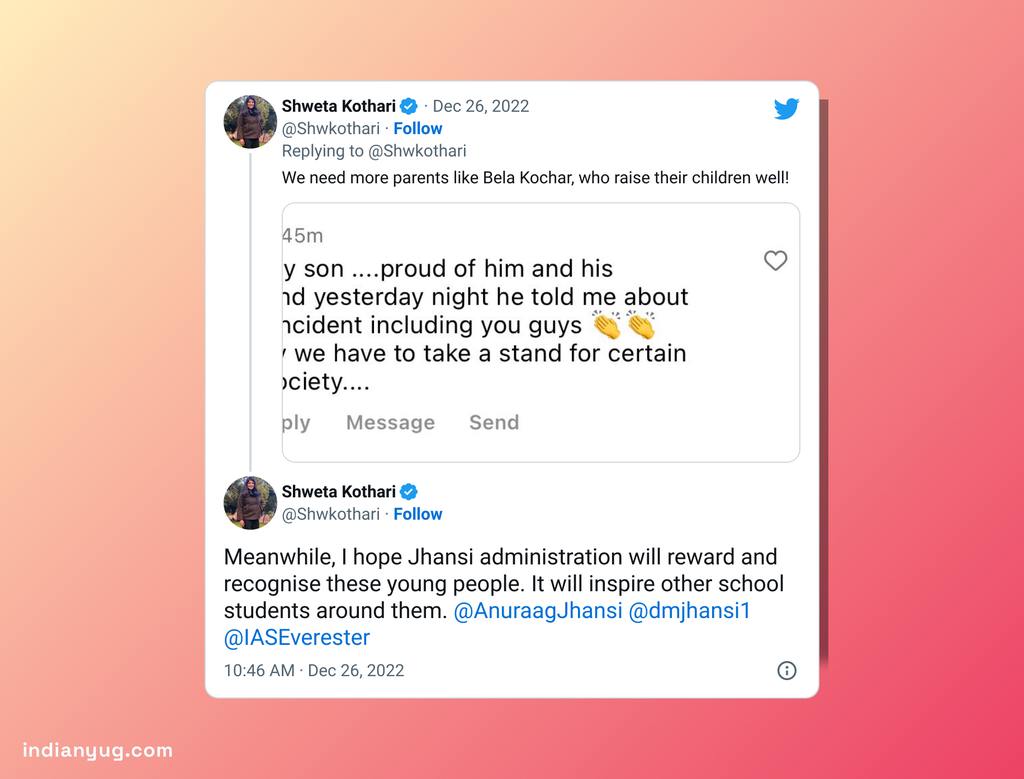Click Send in the embedded comment

[x=494, y=422]
